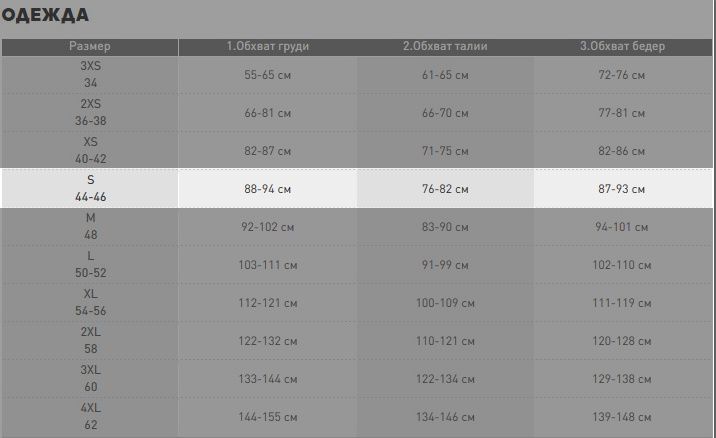This screenshot has height=438, width=716.
Task: Click the Размер column header
Action: coord(90,47)
